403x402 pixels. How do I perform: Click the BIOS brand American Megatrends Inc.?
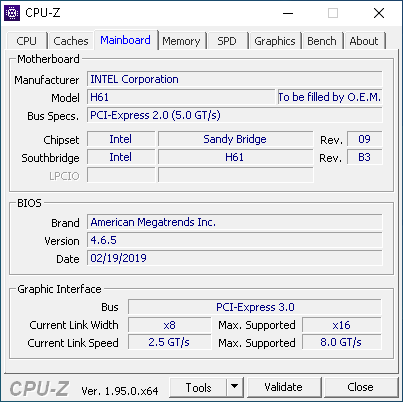[x=235, y=222]
